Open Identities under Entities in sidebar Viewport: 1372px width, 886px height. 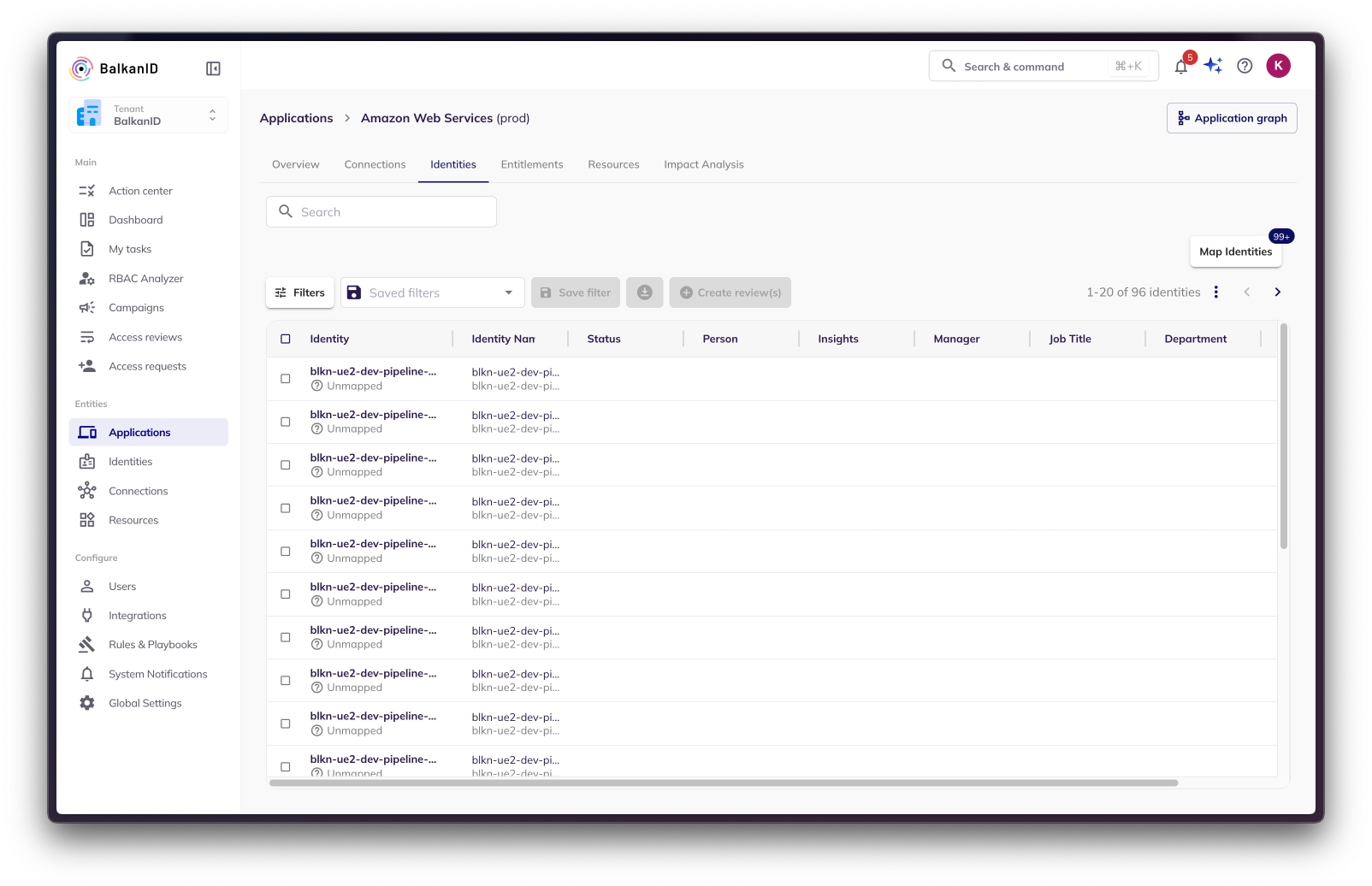point(148,462)
